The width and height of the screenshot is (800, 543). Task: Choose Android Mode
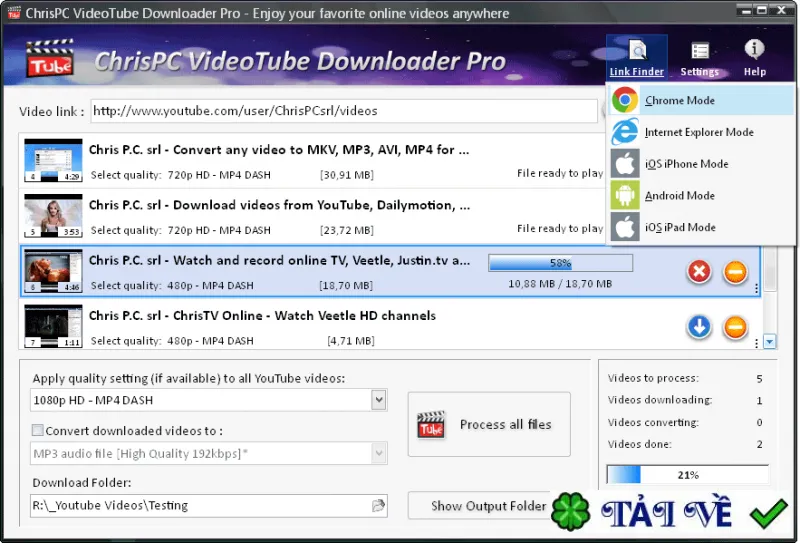[x=702, y=195]
